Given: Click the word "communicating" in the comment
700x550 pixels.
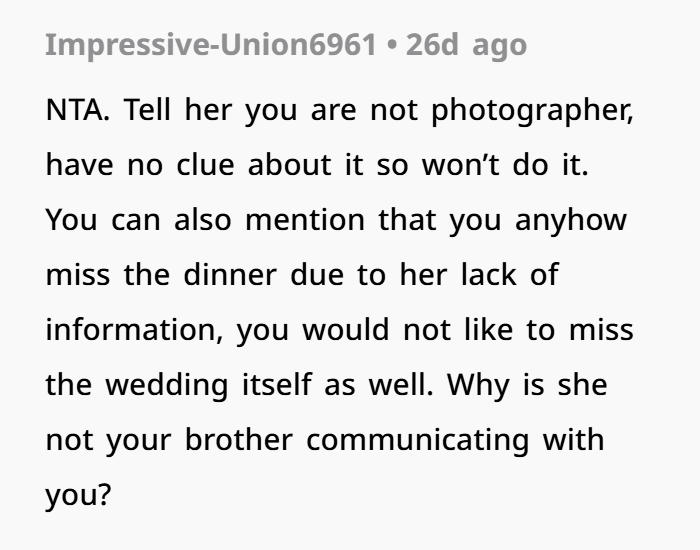Looking at the screenshot, I should [419, 439].
